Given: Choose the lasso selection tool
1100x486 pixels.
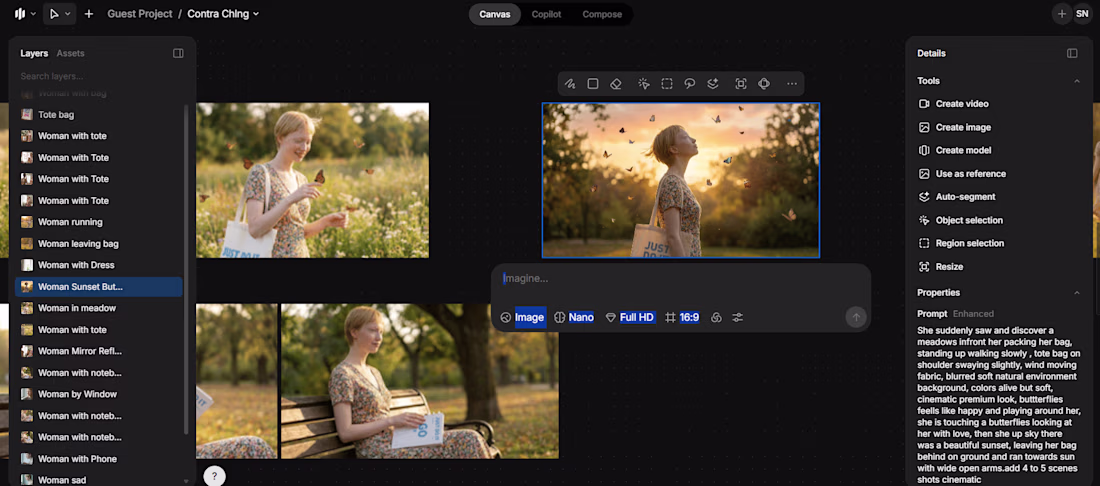Looking at the screenshot, I should point(690,84).
